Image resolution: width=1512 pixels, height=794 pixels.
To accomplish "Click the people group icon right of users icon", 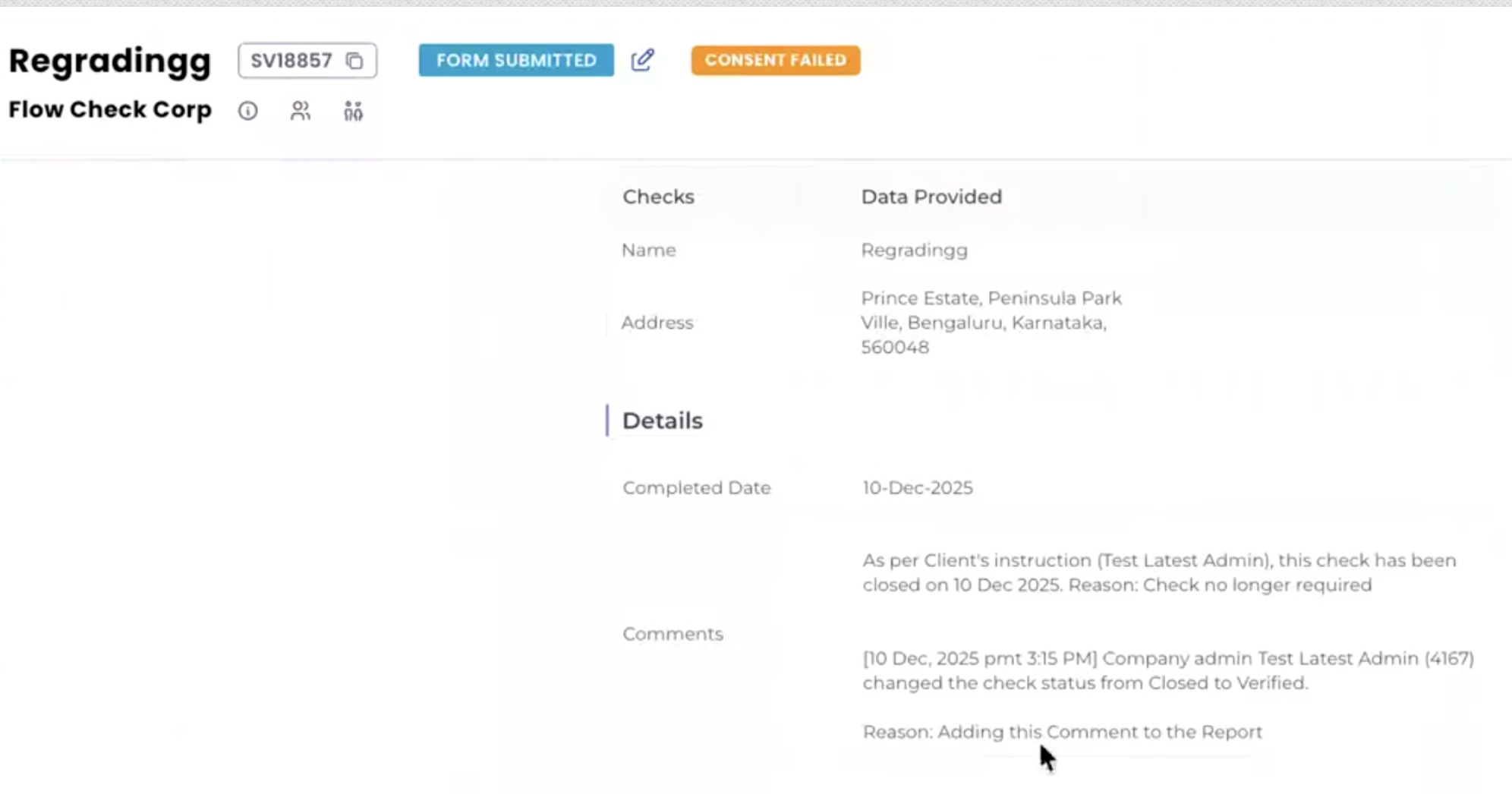I will 353,111.
